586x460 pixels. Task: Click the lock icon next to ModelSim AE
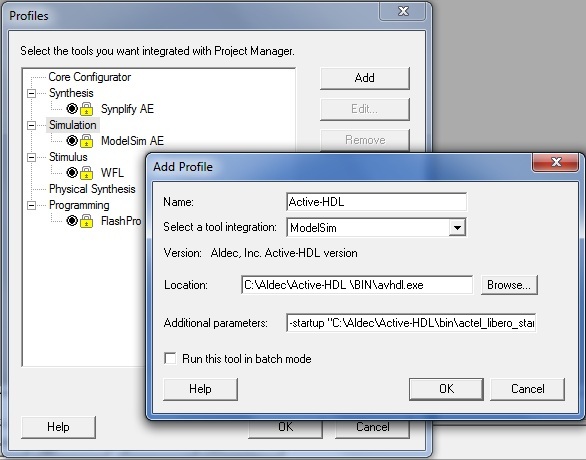[86, 141]
